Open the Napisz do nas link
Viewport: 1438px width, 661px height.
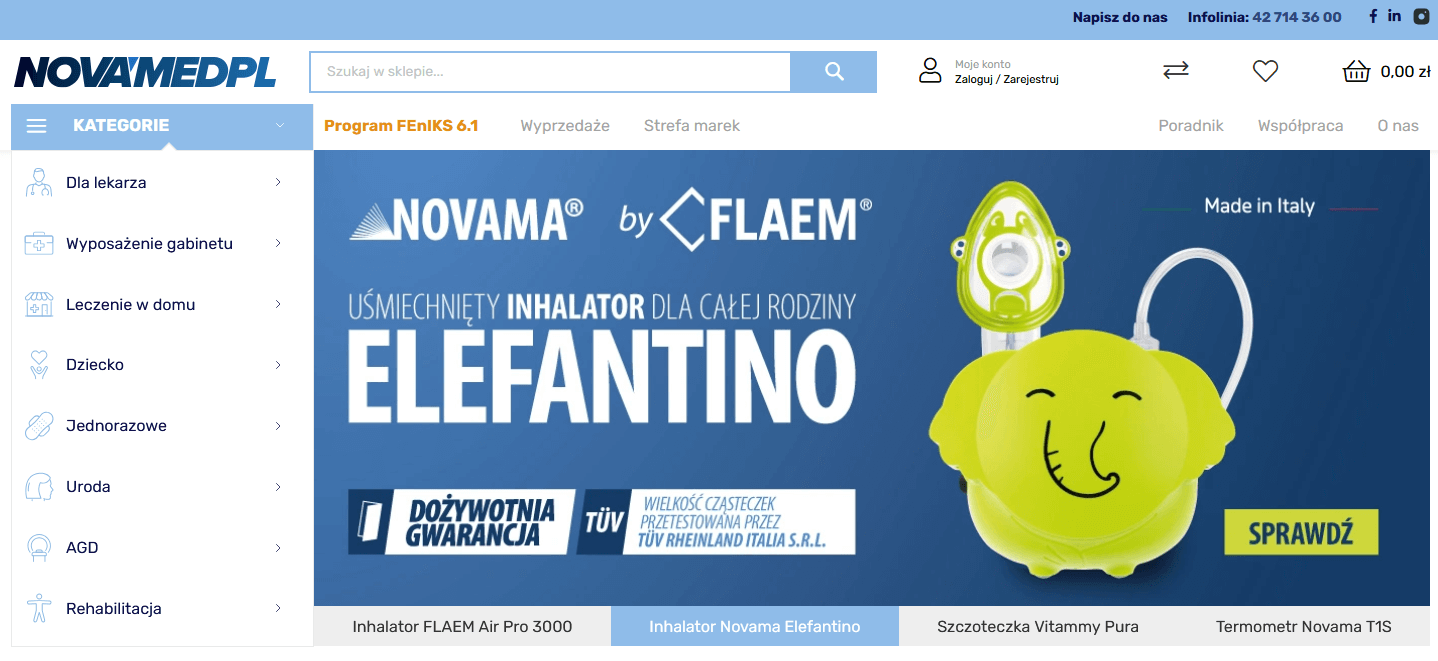tap(1120, 17)
